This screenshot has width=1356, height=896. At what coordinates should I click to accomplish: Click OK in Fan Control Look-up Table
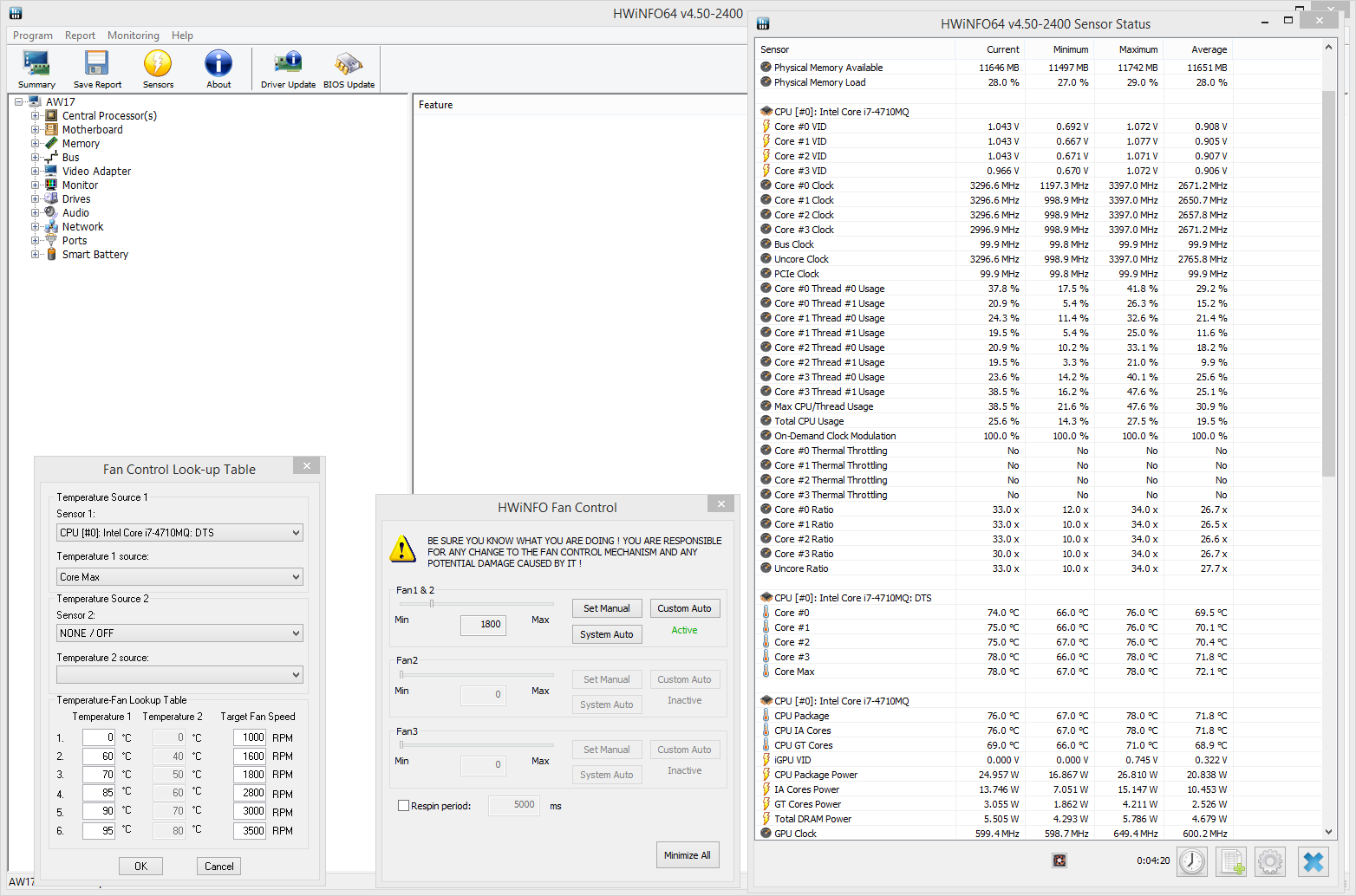point(140,867)
